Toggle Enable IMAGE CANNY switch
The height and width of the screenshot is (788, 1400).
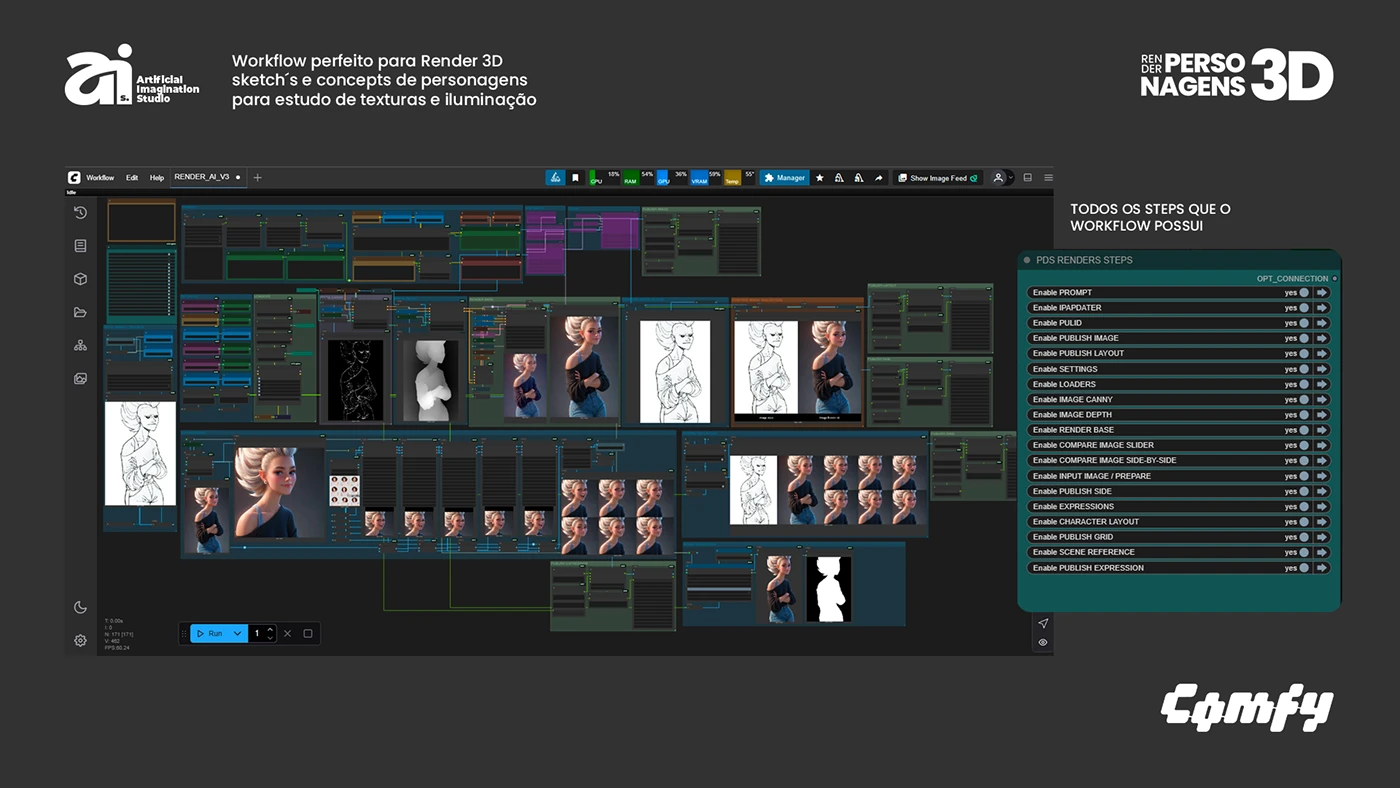pyautogui.click(x=1304, y=400)
